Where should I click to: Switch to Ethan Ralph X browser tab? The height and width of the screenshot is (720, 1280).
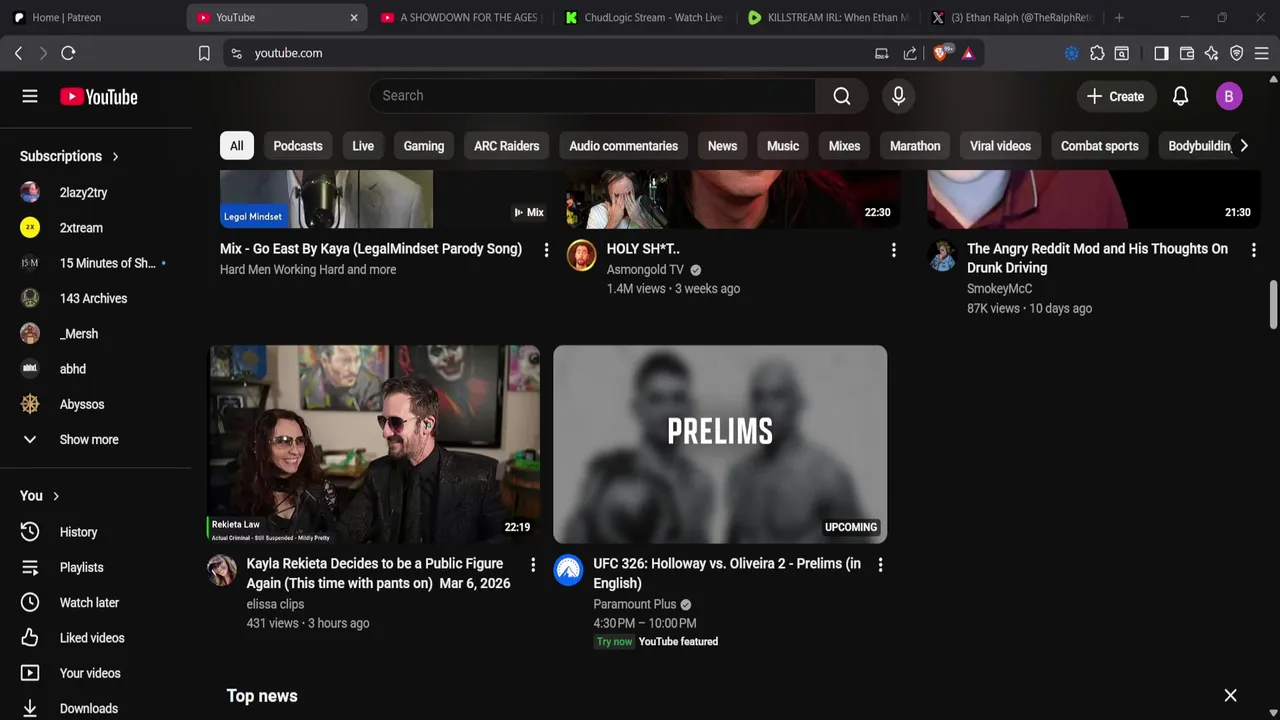pyautogui.click(x=1012, y=17)
